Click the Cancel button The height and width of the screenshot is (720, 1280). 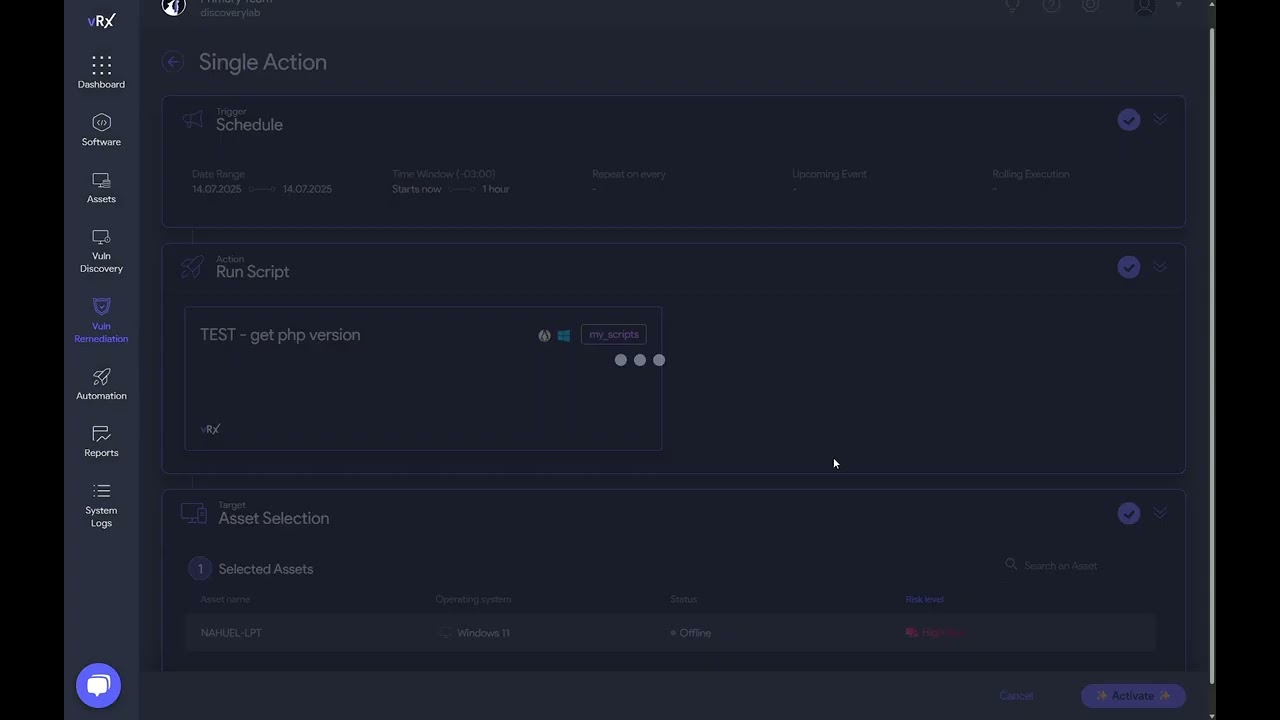pyautogui.click(x=1016, y=696)
